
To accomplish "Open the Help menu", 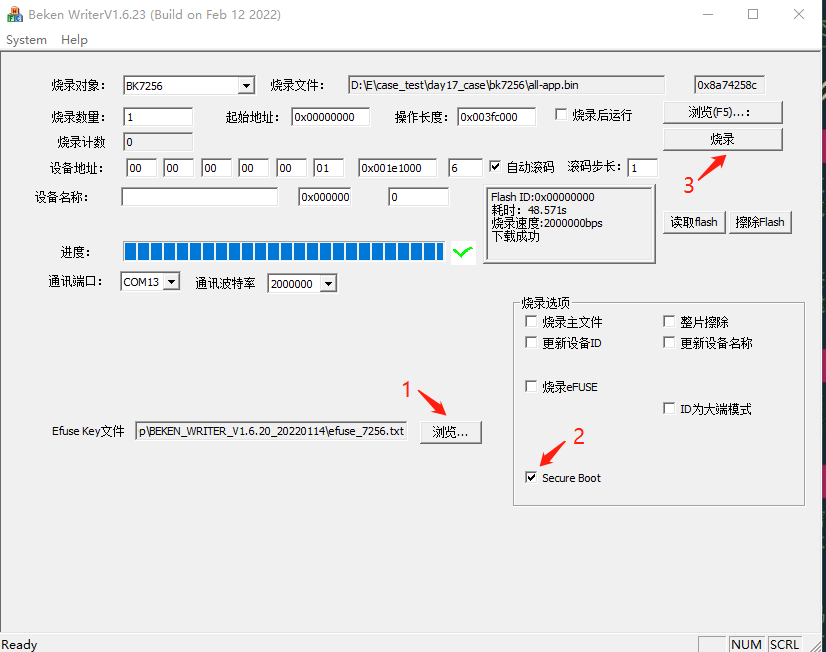I will click(74, 40).
